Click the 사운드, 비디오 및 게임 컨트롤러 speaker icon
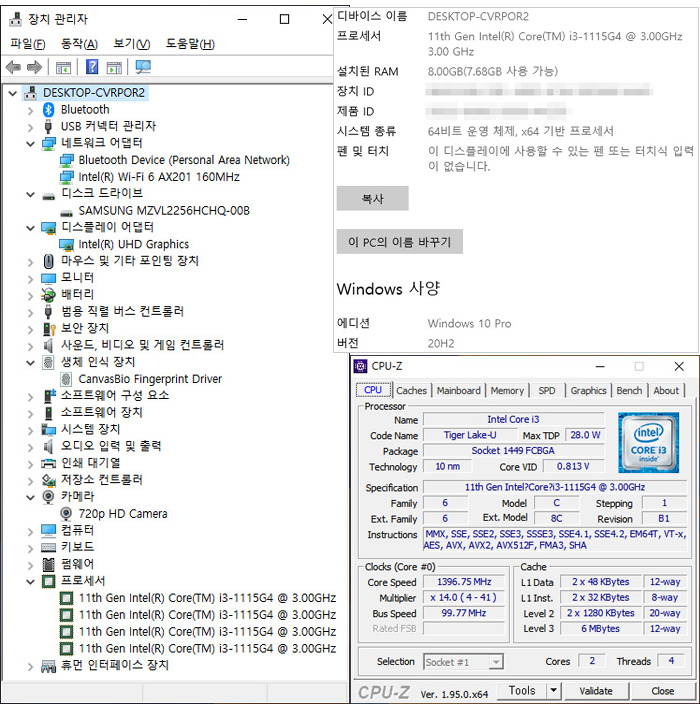Screen dimensions: 700x709 point(48,345)
